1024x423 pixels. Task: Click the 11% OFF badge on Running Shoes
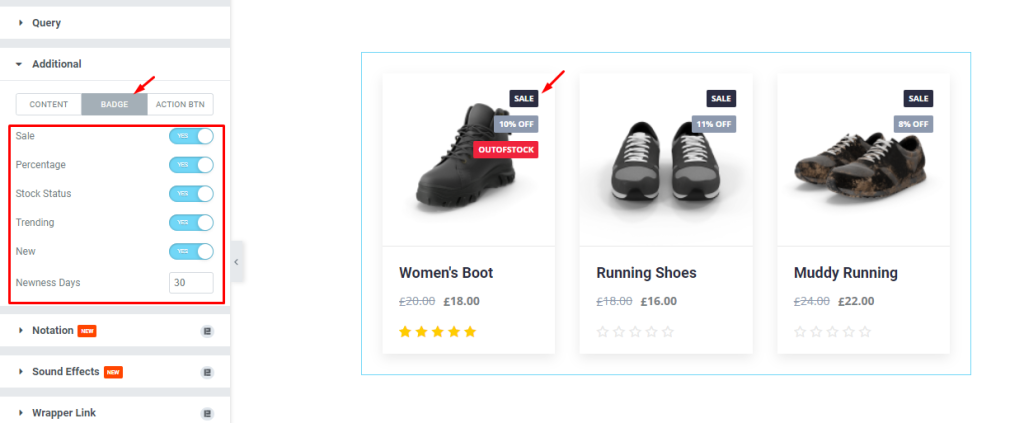tap(714, 124)
